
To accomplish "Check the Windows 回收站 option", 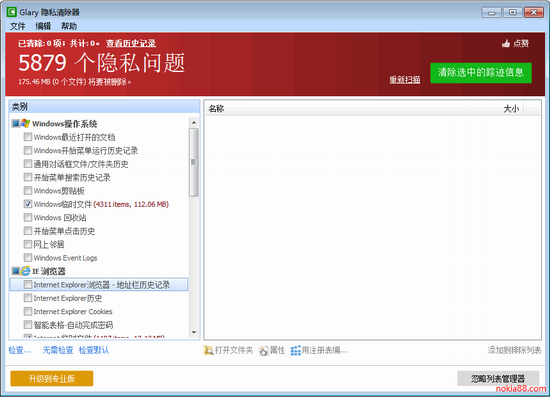I will (x=28, y=217).
